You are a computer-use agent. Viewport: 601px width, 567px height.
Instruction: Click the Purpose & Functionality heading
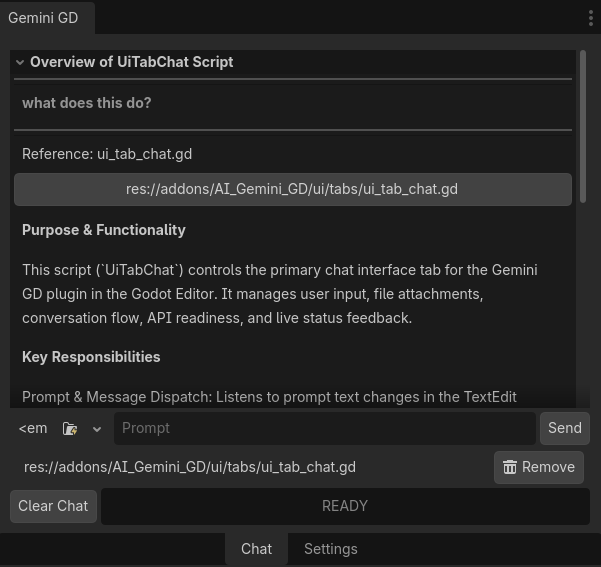coord(104,230)
